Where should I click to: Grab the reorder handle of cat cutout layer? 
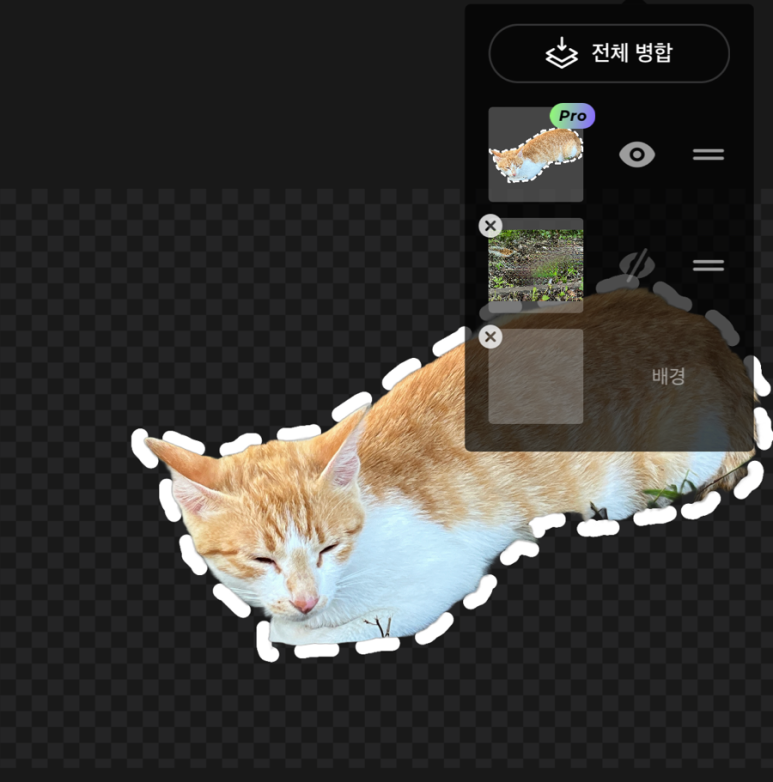tap(708, 155)
